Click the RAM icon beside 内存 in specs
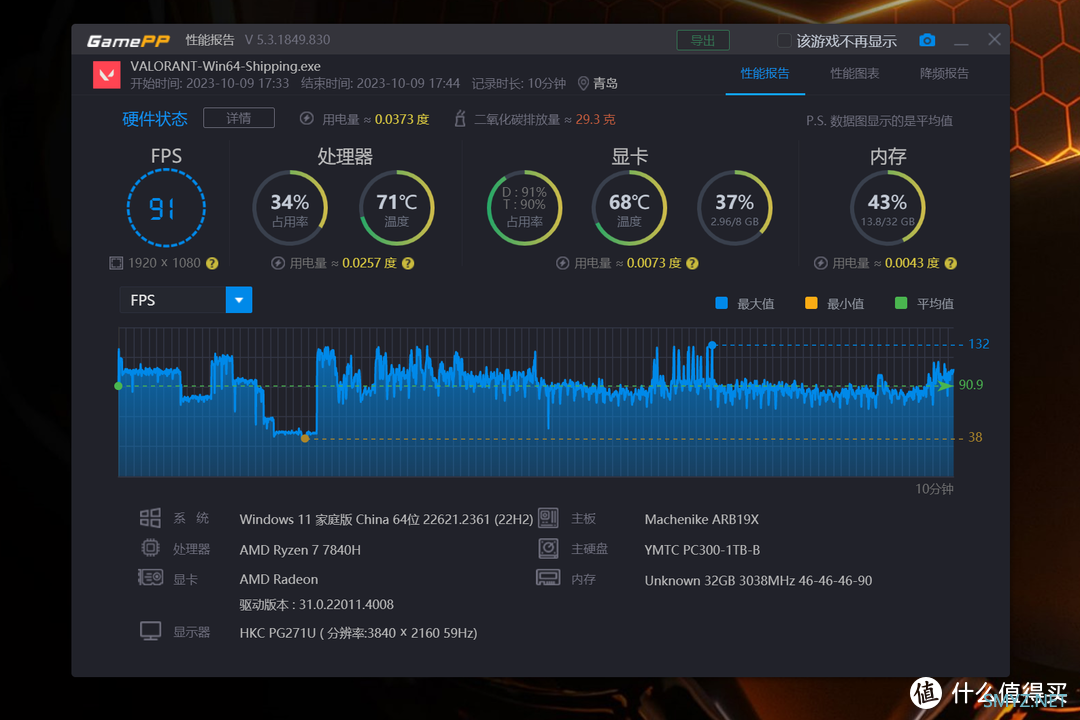Screen dimensions: 1080x720 [x=548, y=577]
